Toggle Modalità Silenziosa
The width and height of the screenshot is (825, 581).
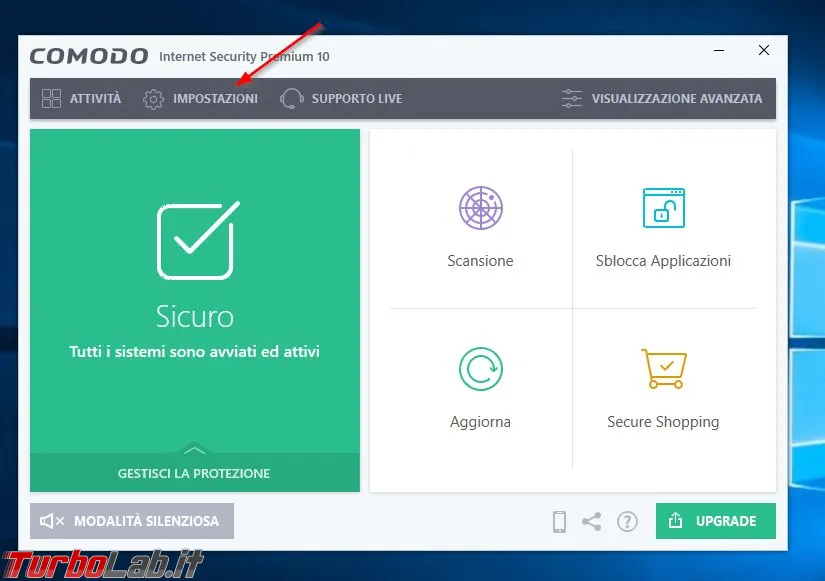132,521
